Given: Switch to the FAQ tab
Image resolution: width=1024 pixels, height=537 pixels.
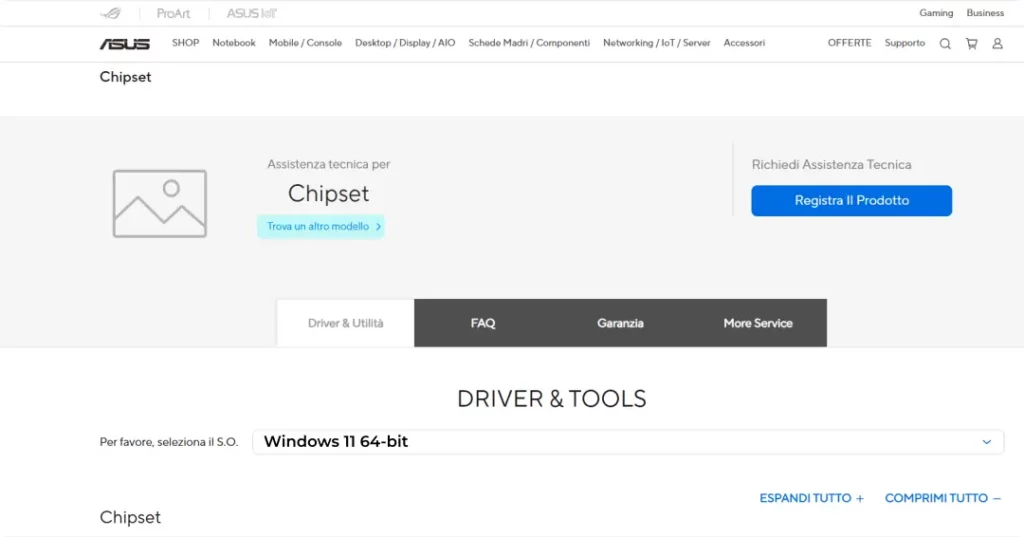Looking at the screenshot, I should 483,323.
